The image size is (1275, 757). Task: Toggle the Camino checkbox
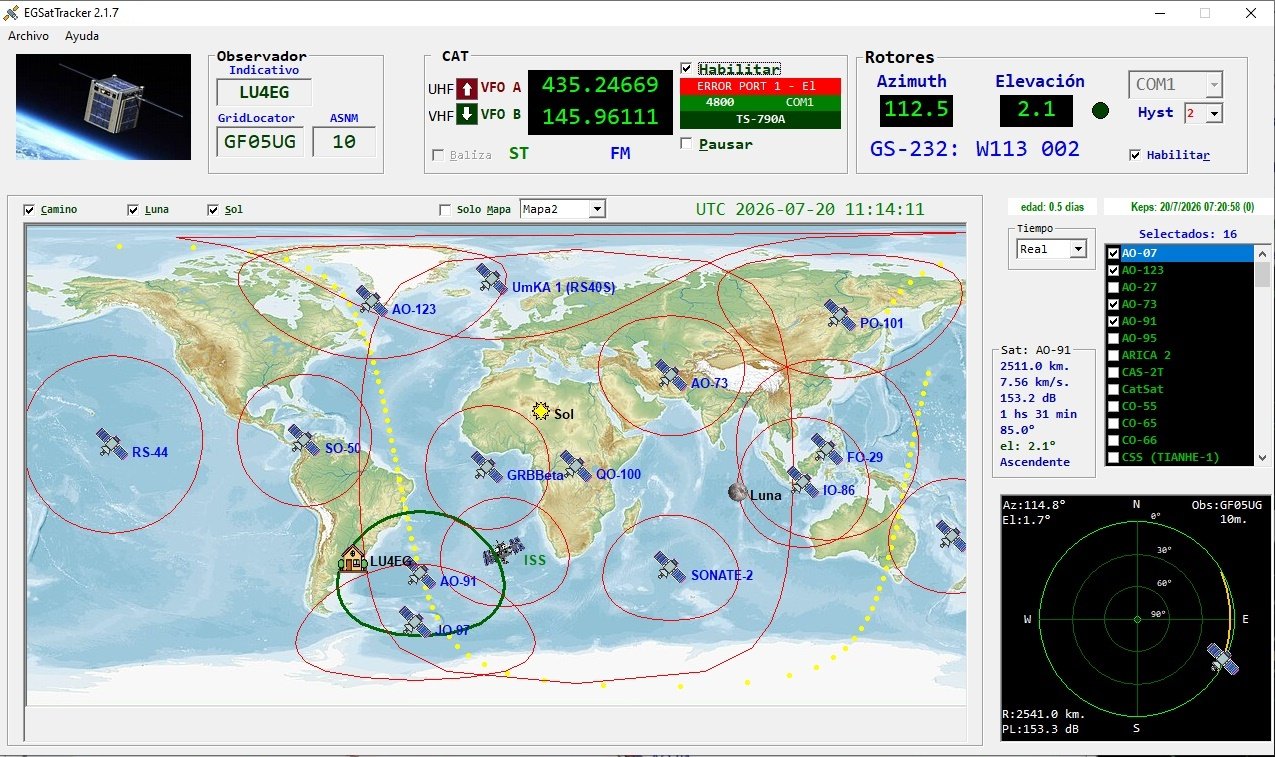pos(29,210)
